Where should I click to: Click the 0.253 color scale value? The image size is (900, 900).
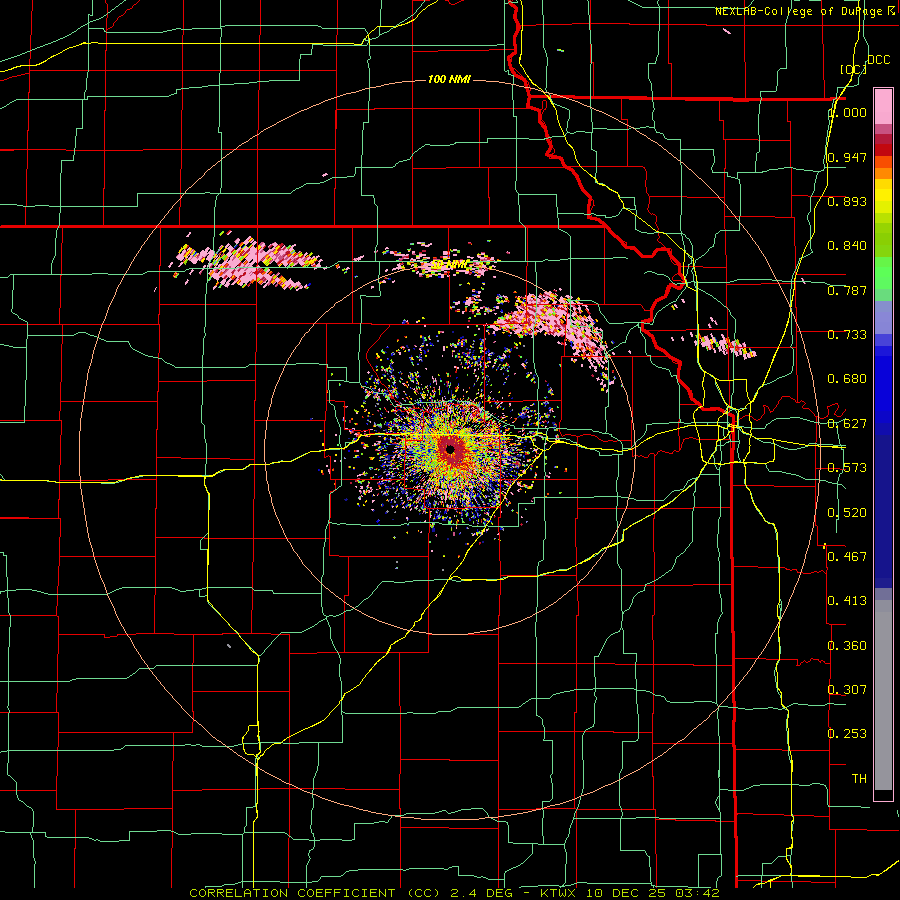[847, 734]
